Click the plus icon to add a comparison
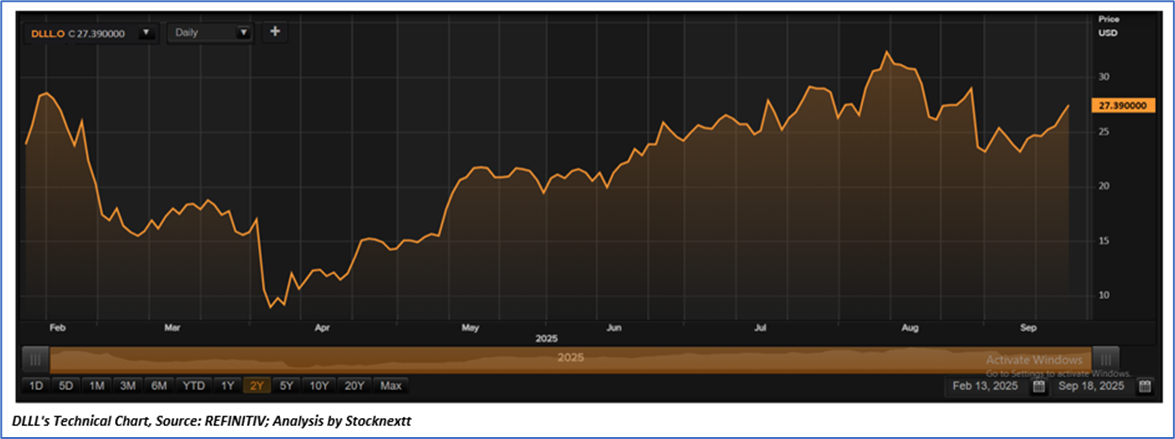The width and height of the screenshot is (1175, 439). pos(274,31)
